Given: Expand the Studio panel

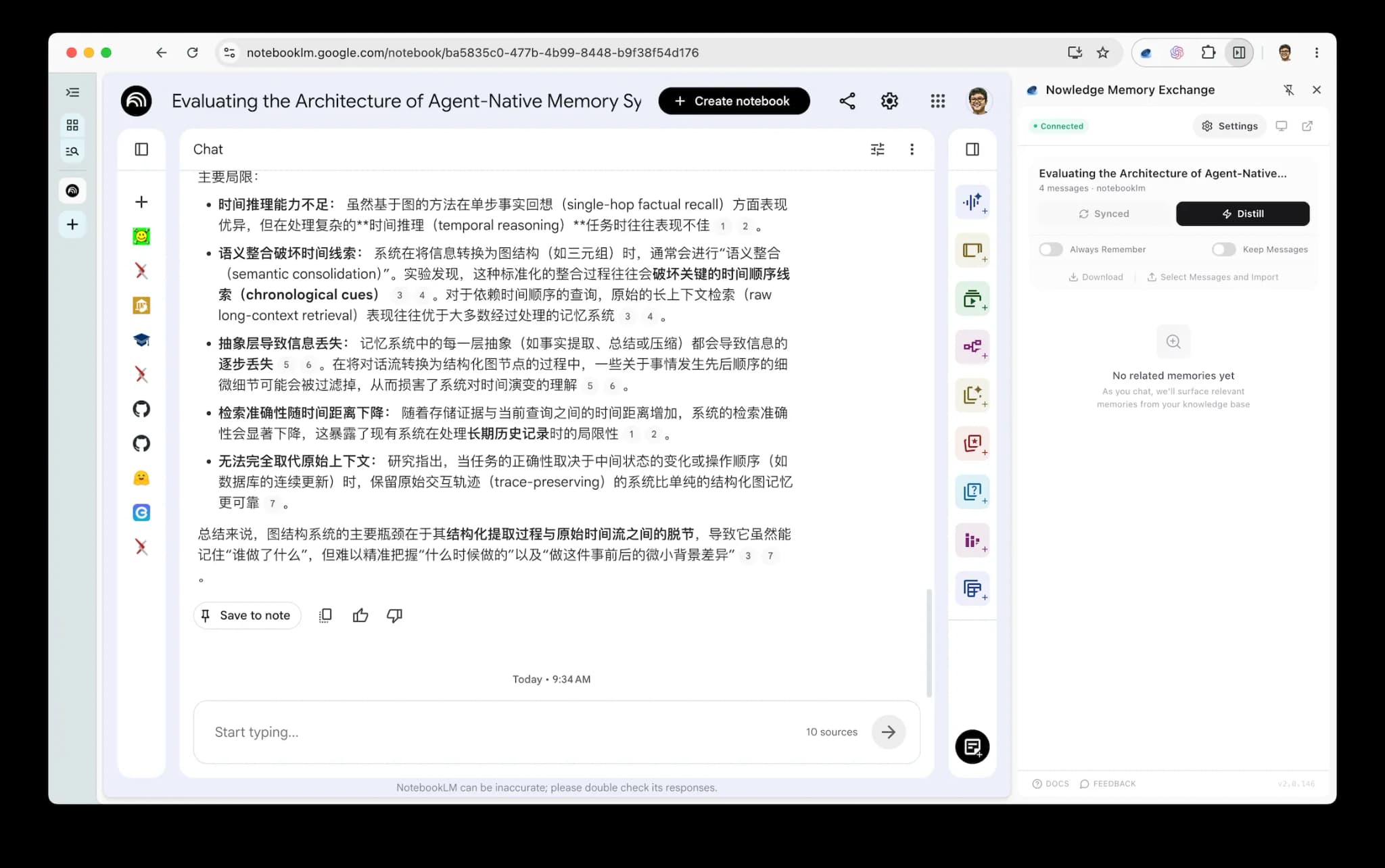Looking at the screenshot, I should 972,149.
